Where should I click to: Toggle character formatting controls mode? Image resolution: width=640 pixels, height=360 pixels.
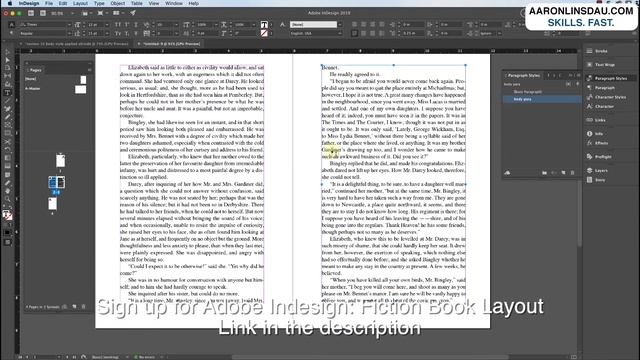[11, 25]
